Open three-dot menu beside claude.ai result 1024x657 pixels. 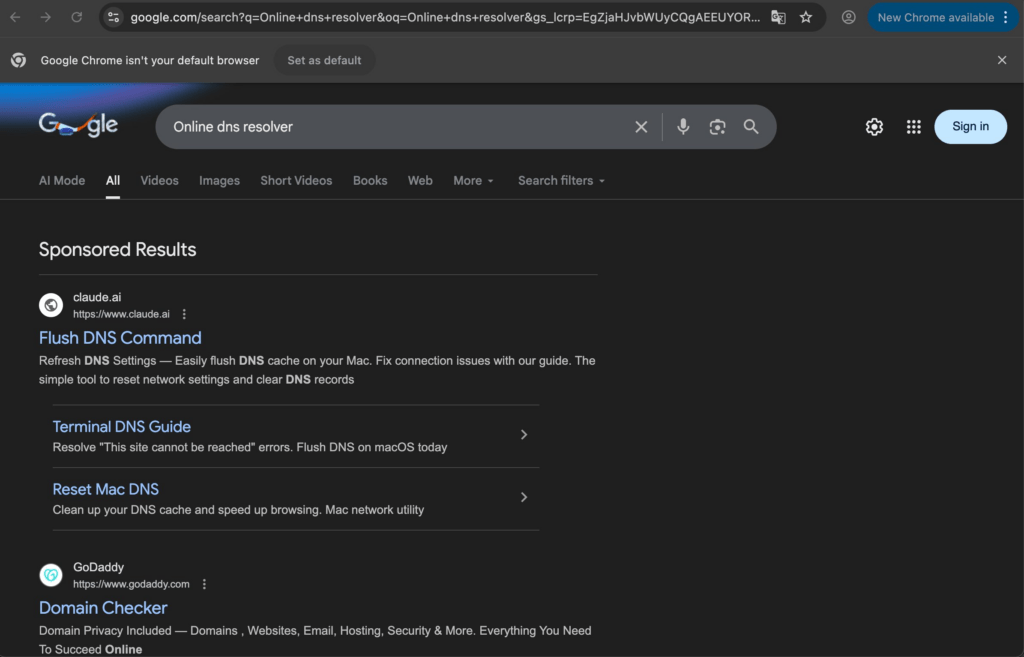pos(184,314)
